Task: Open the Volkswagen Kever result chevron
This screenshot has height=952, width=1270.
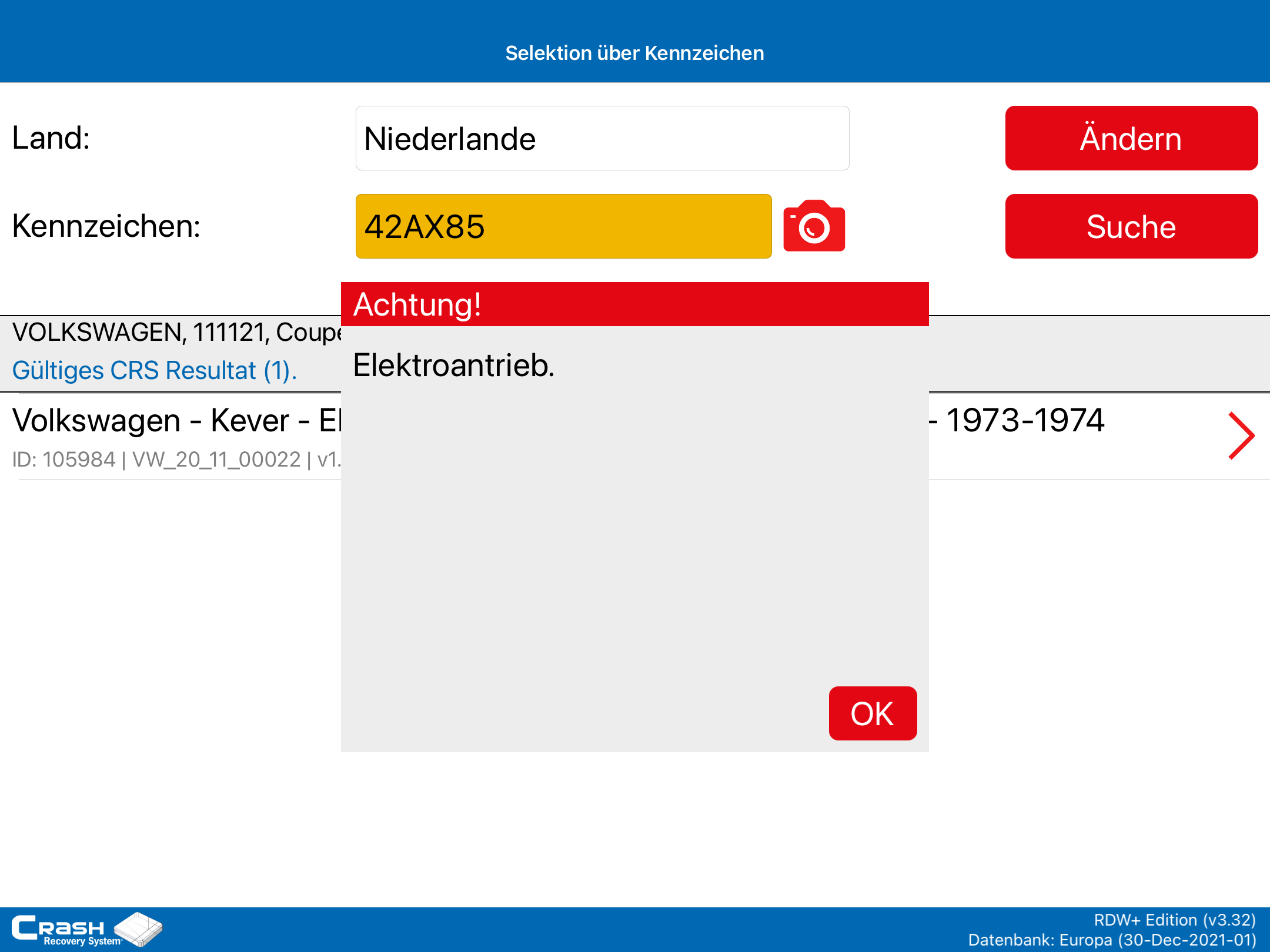Action: tap(1241, 435)
